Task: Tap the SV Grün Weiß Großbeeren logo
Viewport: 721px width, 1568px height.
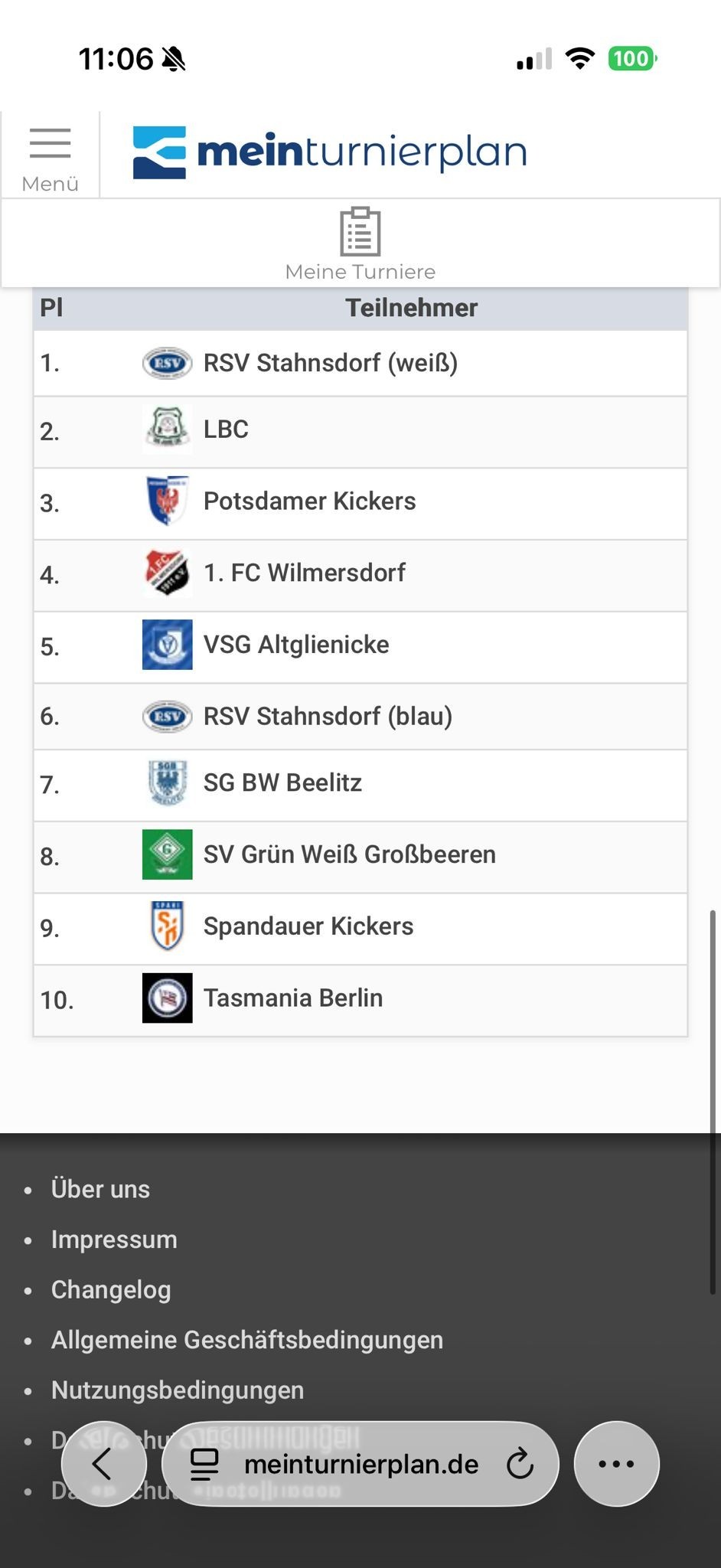Action: pos(167,854)
